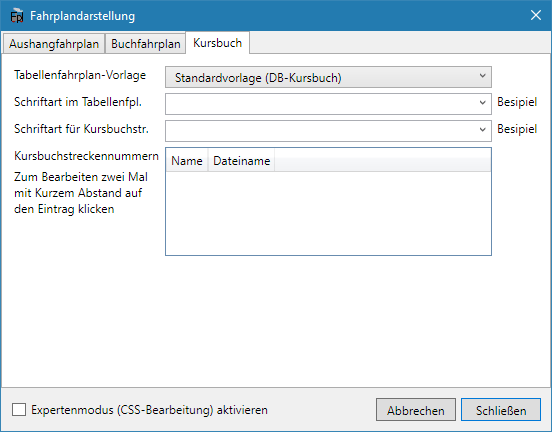552x432 pixels.
Task: Click the Schließen button
Action: click(x=501, y=410)
